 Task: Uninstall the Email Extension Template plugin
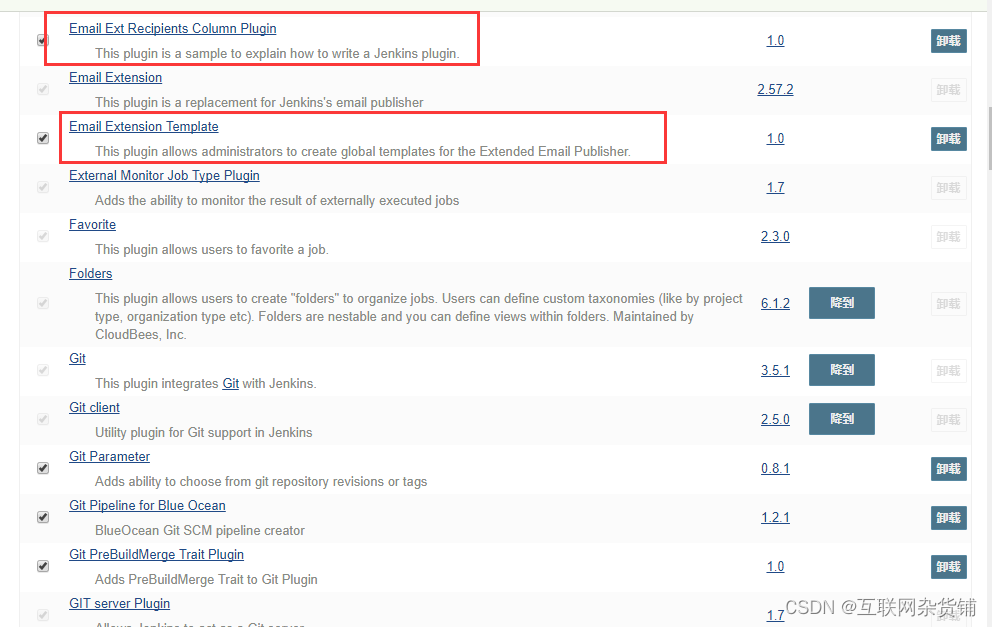click(x=948, y=139)
